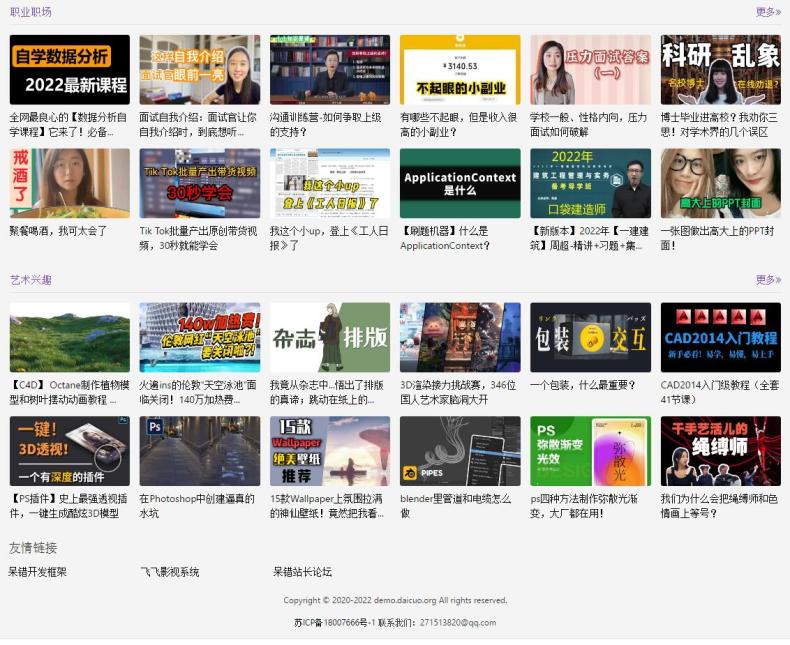The width and height of the screenshot is (790, 645).
Task: Open the 职业职场 section heading
Action: coord(31,12)
